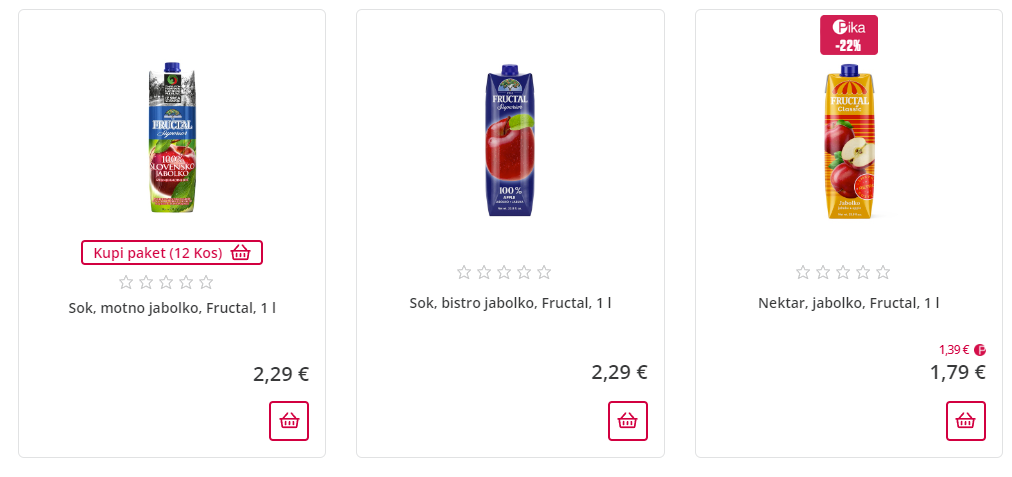
Task: Open the Sok, bistro jabolko product image
Action: tap(510, 140)
